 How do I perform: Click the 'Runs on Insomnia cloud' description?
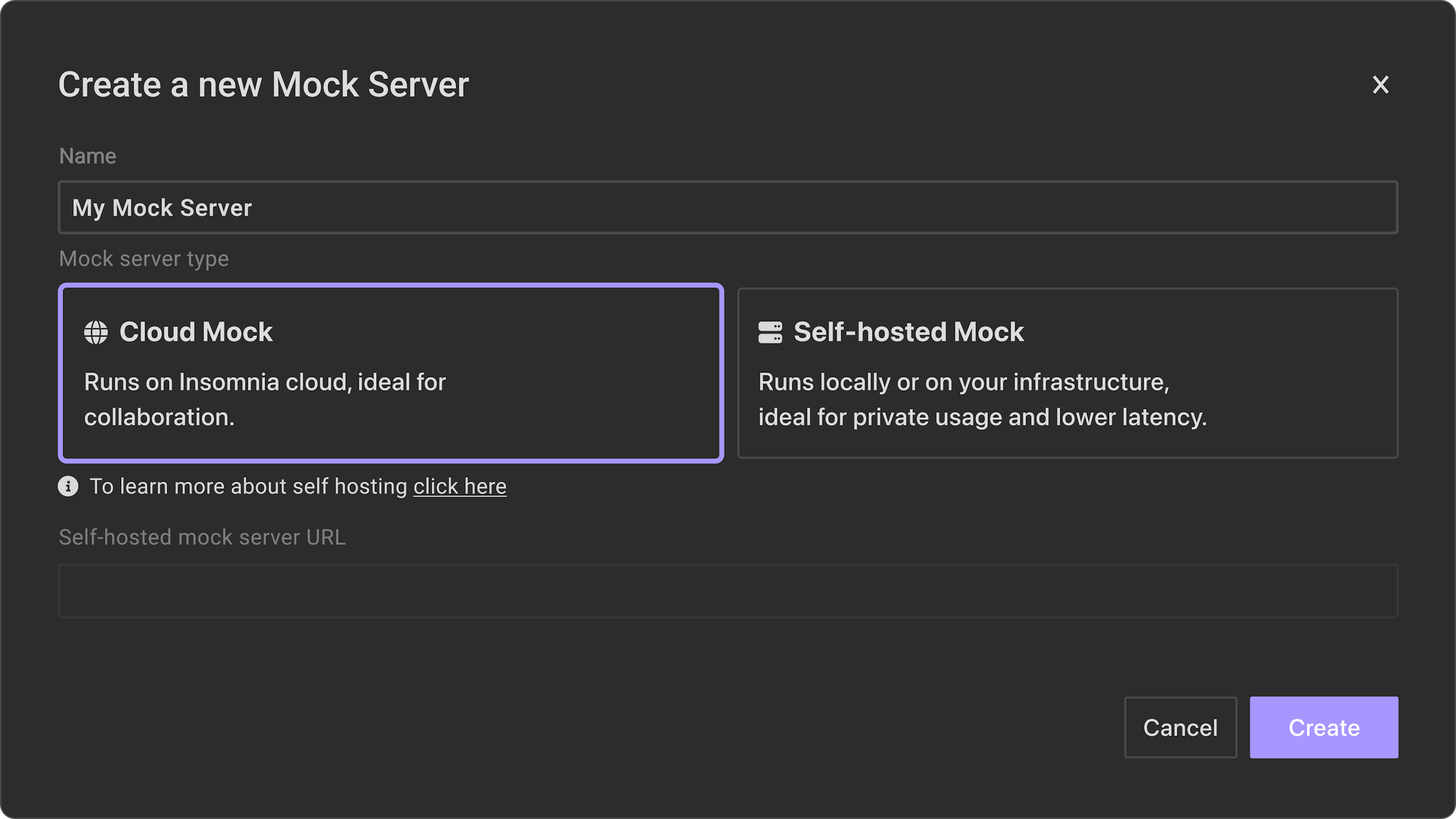point(264,399)
